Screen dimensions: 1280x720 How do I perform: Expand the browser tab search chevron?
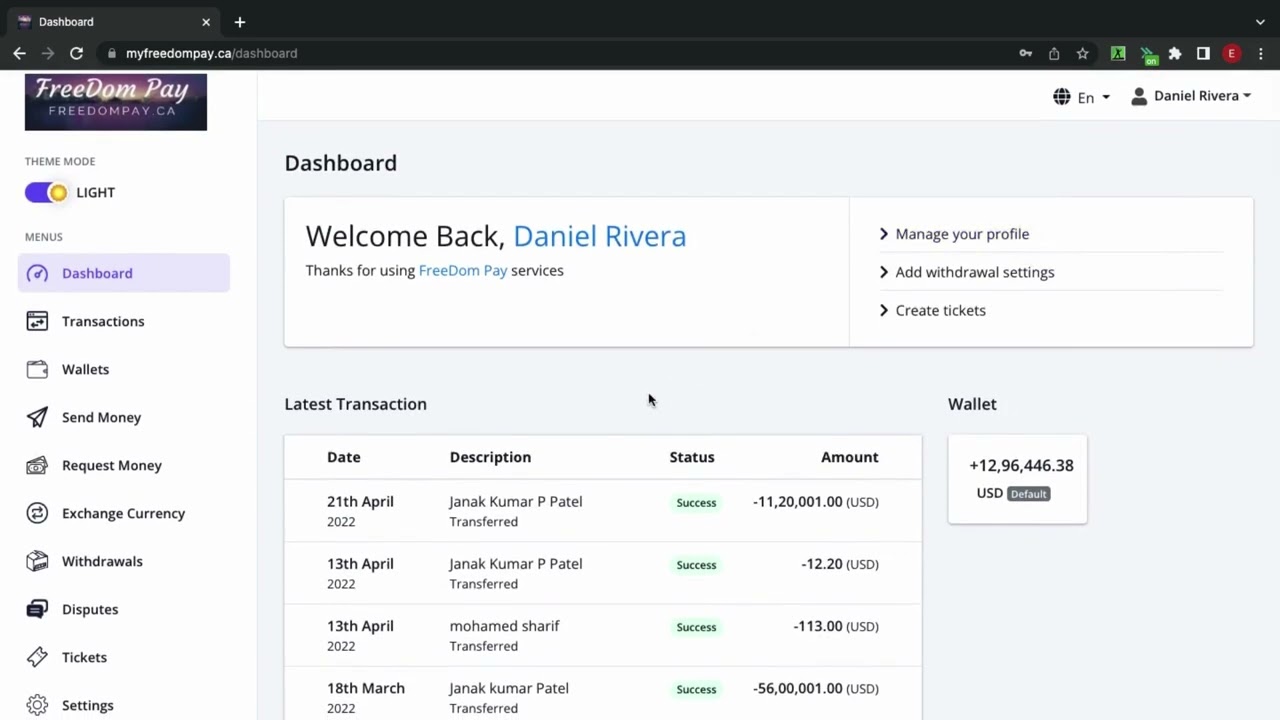[x=1260, y=21]
